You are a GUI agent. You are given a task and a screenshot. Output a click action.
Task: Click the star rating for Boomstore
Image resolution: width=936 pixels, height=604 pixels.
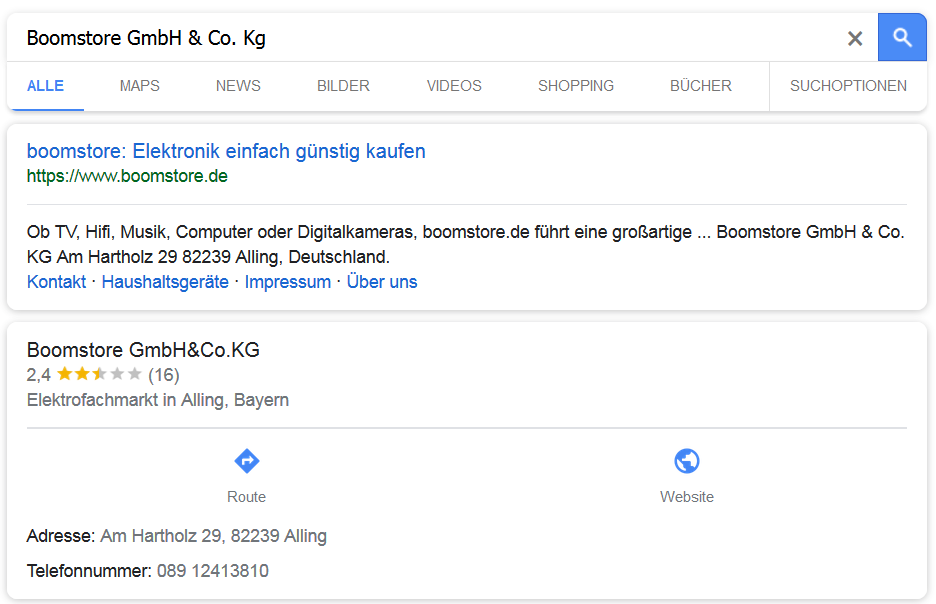[99, 375]
